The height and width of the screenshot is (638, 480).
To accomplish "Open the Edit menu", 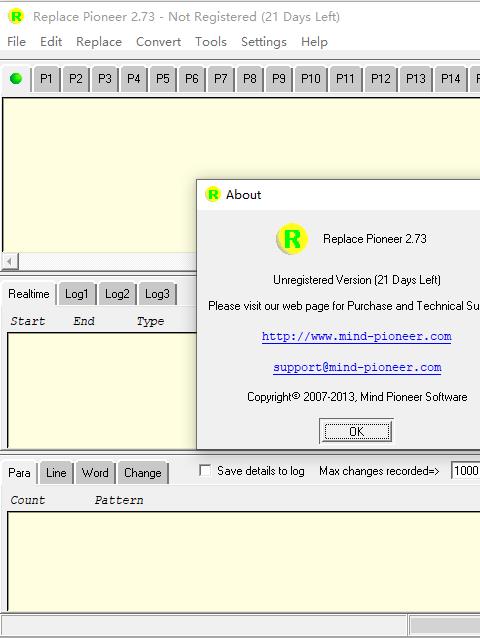I will coord(51,42).
